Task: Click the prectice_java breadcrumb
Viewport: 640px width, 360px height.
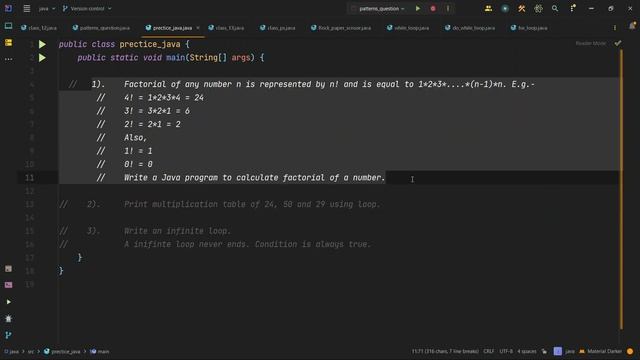Action: coord(62,351)
